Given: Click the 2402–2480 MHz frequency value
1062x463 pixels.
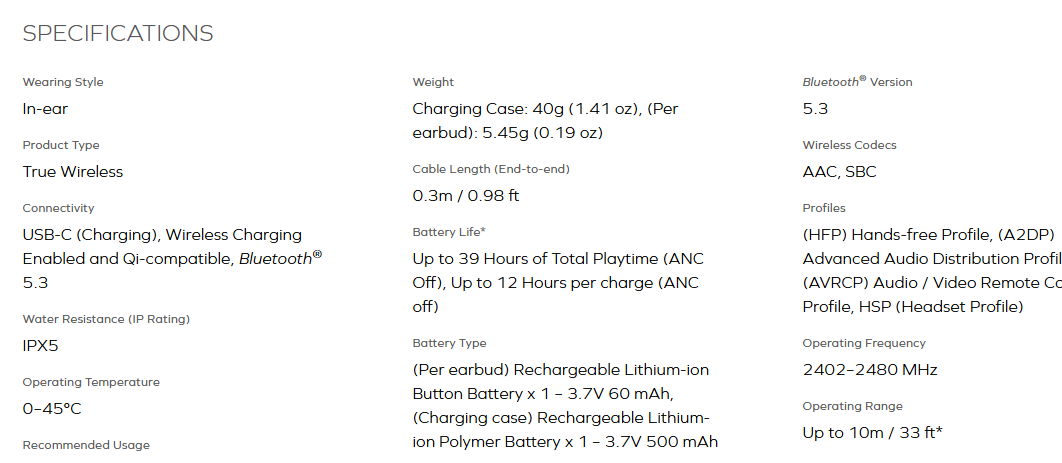Looking at the screenshot, I should pos(870,370).
